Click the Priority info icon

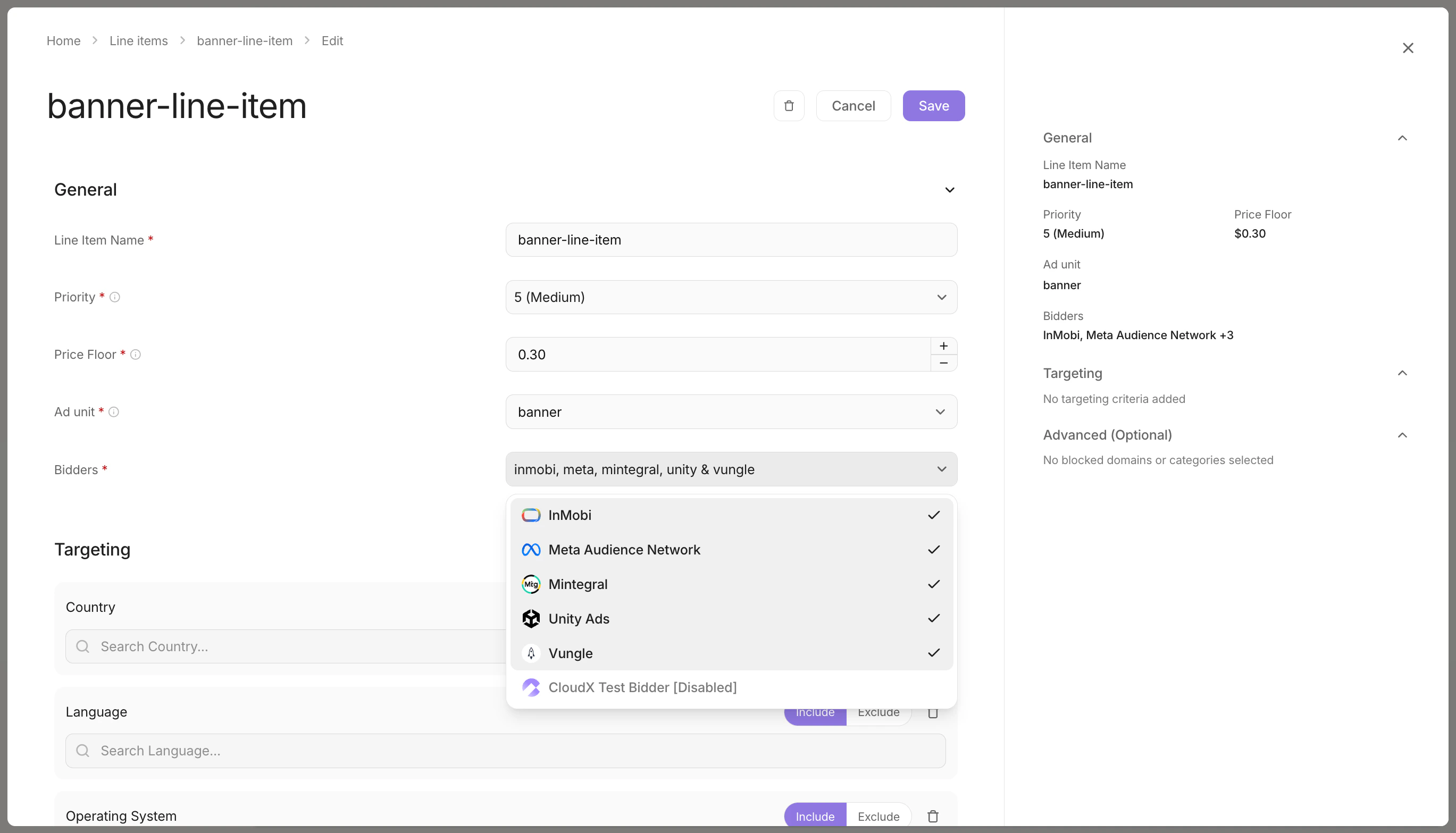pos(115,297)
